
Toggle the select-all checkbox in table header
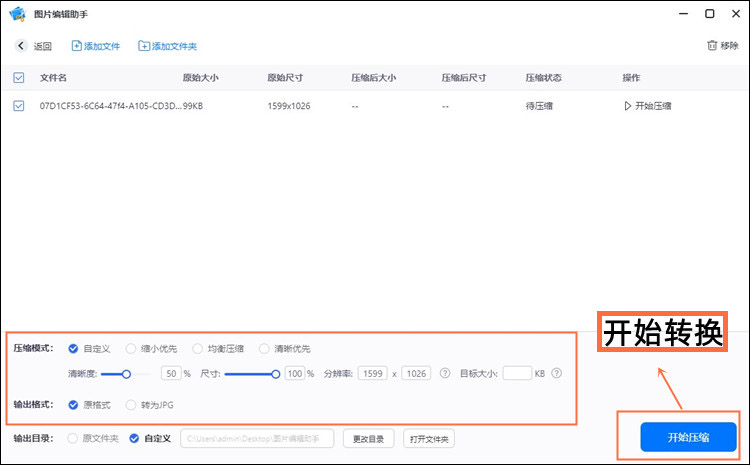(x=19, y=78)
